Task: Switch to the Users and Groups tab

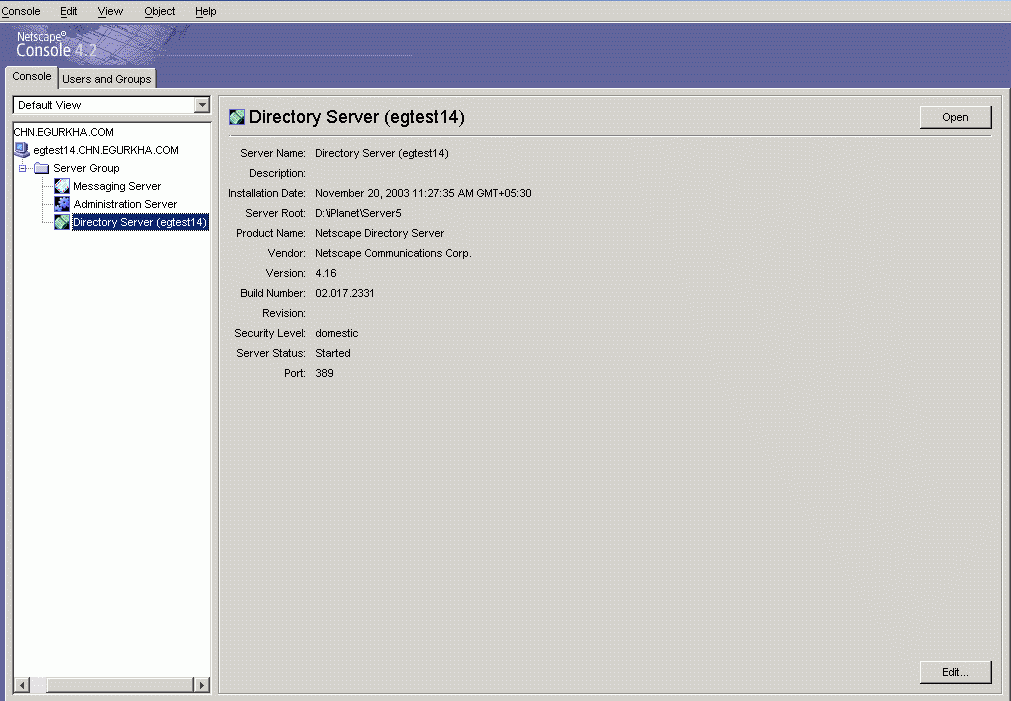Action: [x=106, y=79]
